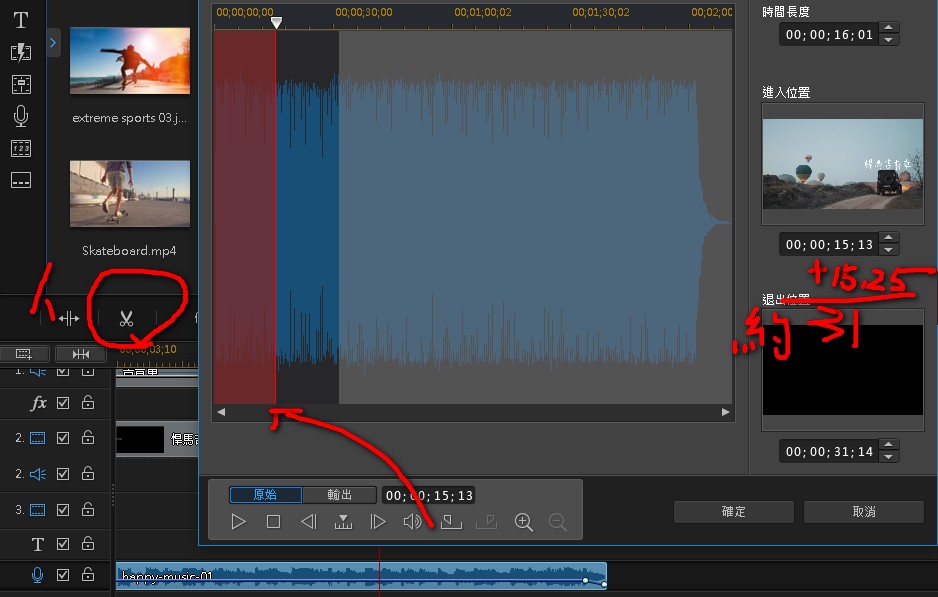Click the video track 2 icon
938x597 pixels.
(38, 438)
